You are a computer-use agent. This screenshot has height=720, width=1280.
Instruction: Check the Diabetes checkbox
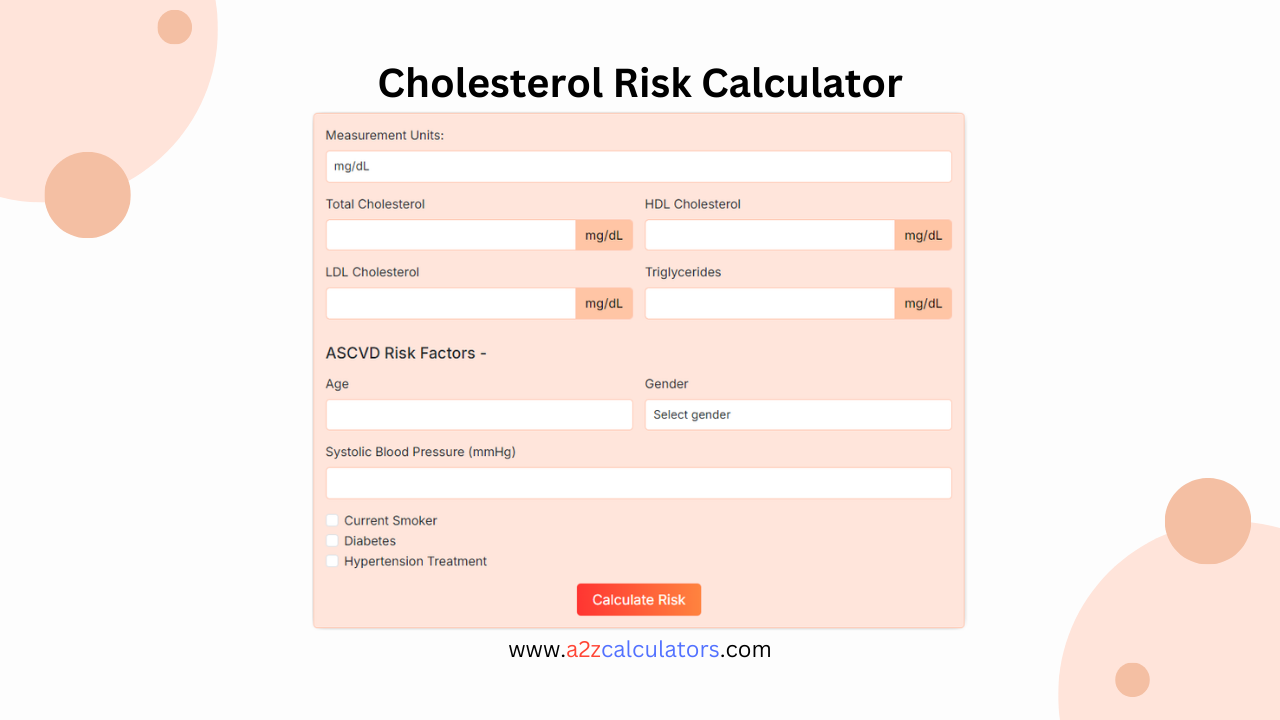pos(331,540)
